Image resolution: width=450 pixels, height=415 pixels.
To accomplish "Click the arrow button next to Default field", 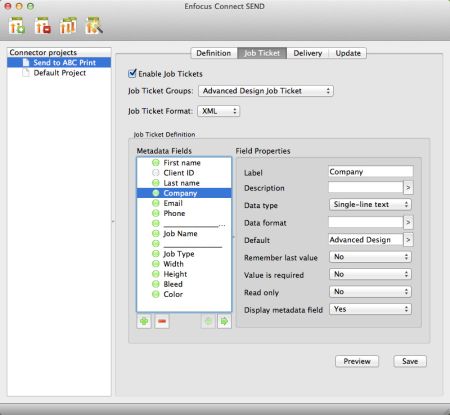I will tap(408, 240).
